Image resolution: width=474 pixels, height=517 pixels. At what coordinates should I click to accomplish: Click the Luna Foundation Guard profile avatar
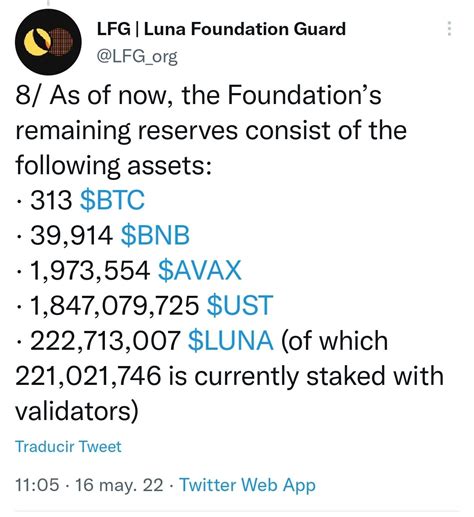click(48, 42)
